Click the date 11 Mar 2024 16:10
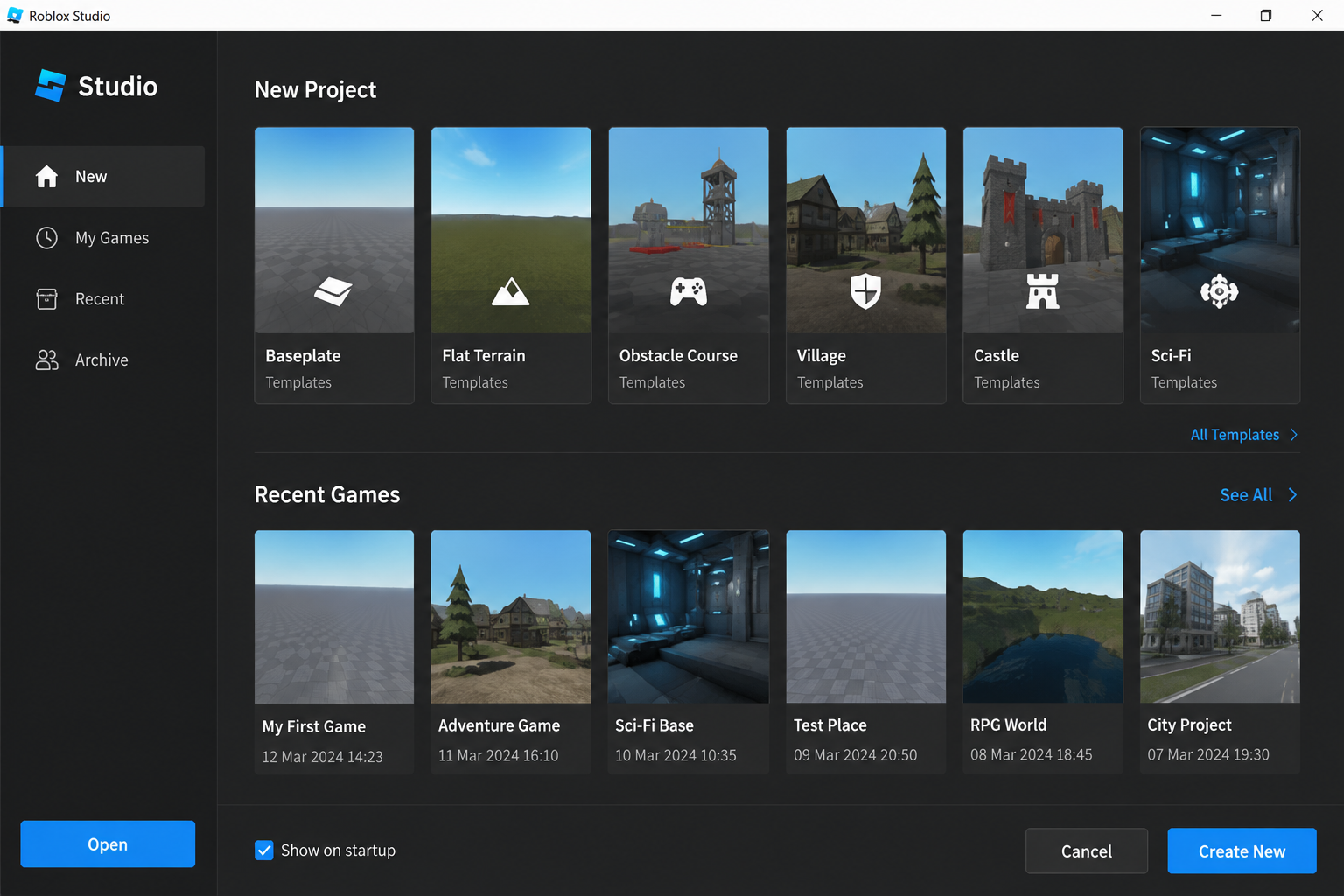The height and width of the screenshot is (896, 1344). [499, 755]
